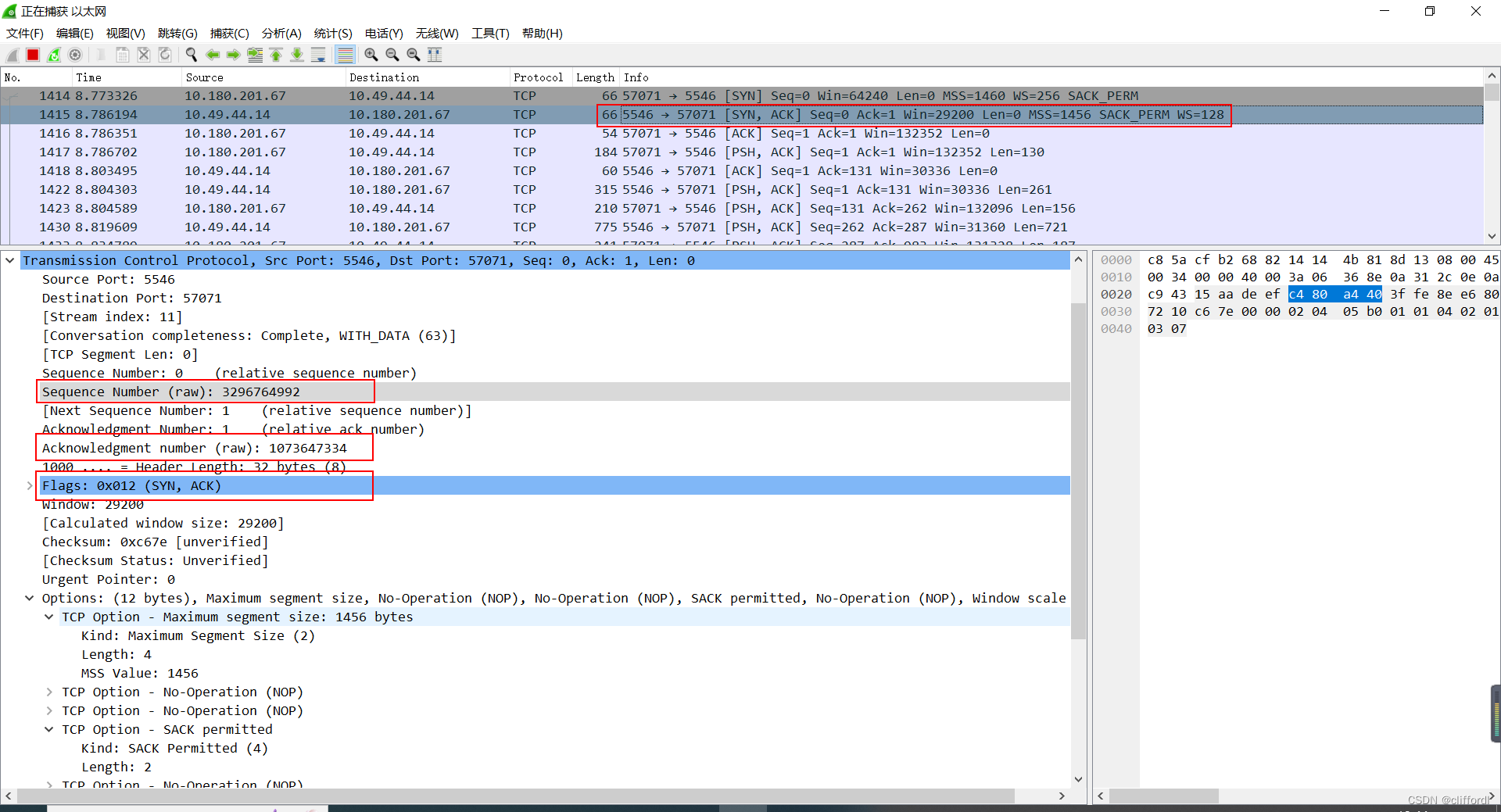Image resolution: width=1501 pixels, height=812 pixels.
Task: Jump to the last packet
Action: pyautogui.click(x=297, y=55)
